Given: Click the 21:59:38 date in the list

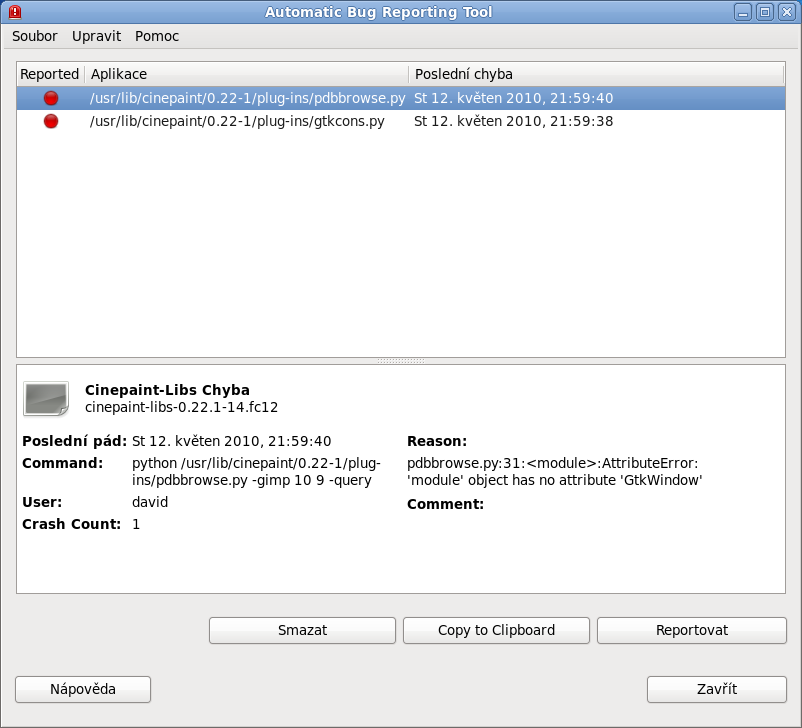Looking at the screenshot, I should (513, 121).
